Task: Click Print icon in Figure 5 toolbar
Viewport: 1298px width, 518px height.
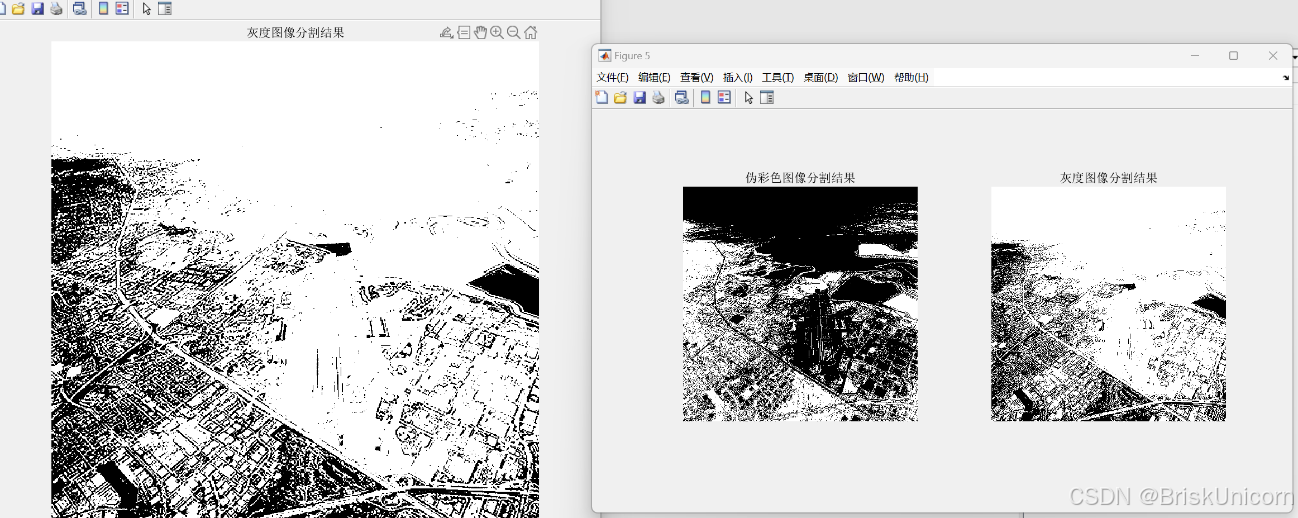Action: (658, 97)
